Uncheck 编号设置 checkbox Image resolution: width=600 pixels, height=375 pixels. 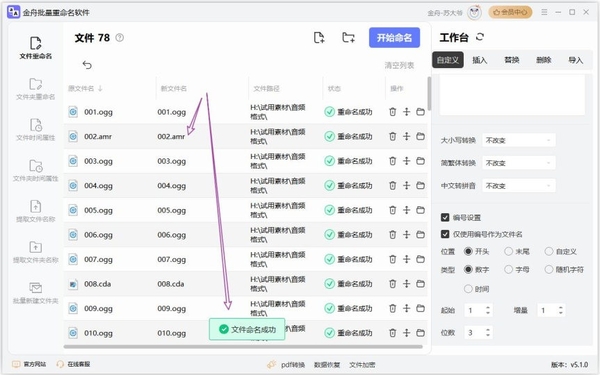[x=445, y=218]
